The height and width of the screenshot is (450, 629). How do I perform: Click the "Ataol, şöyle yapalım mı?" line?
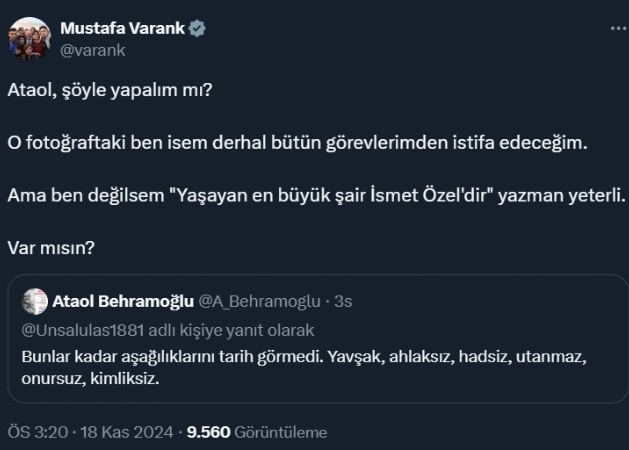point(110,90)
